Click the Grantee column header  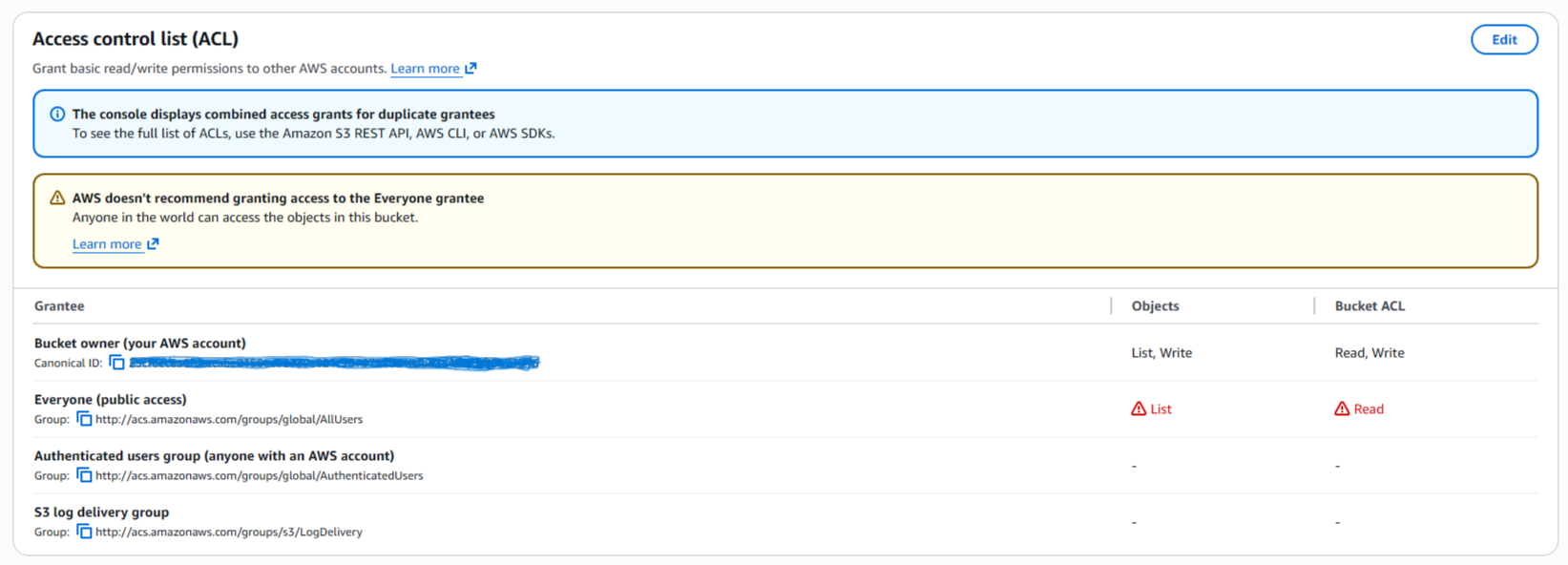pos(59,306)
